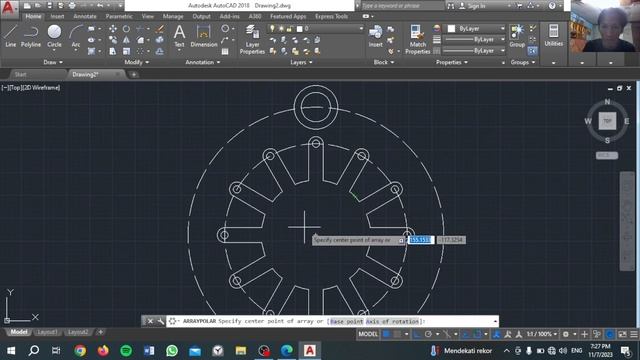Screen dimensions: 640x360
Task: Click the Scale tool in Modify panel
Action: (x=127, y=51)
